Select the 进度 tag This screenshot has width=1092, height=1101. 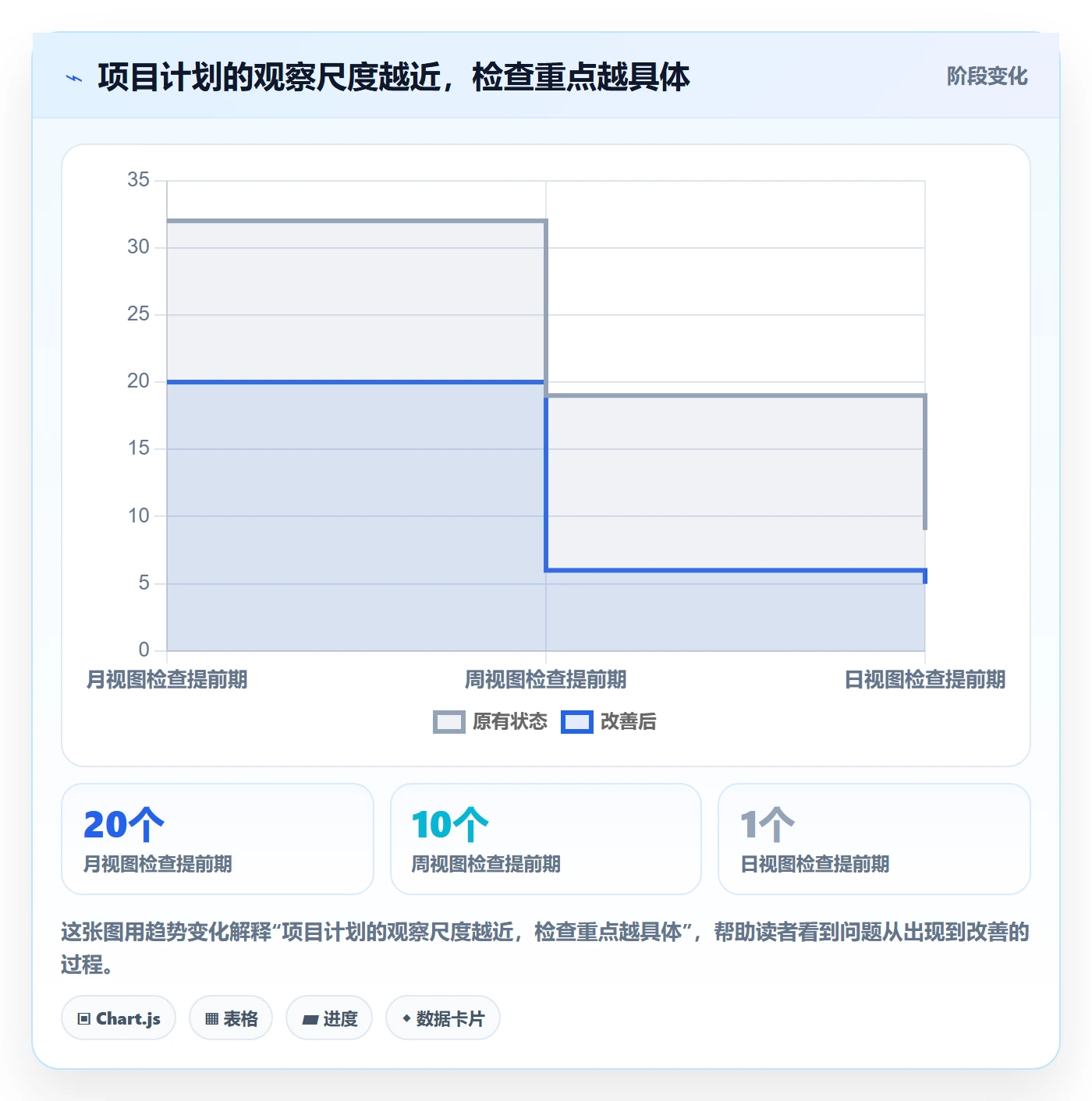tap(329, 1018)
